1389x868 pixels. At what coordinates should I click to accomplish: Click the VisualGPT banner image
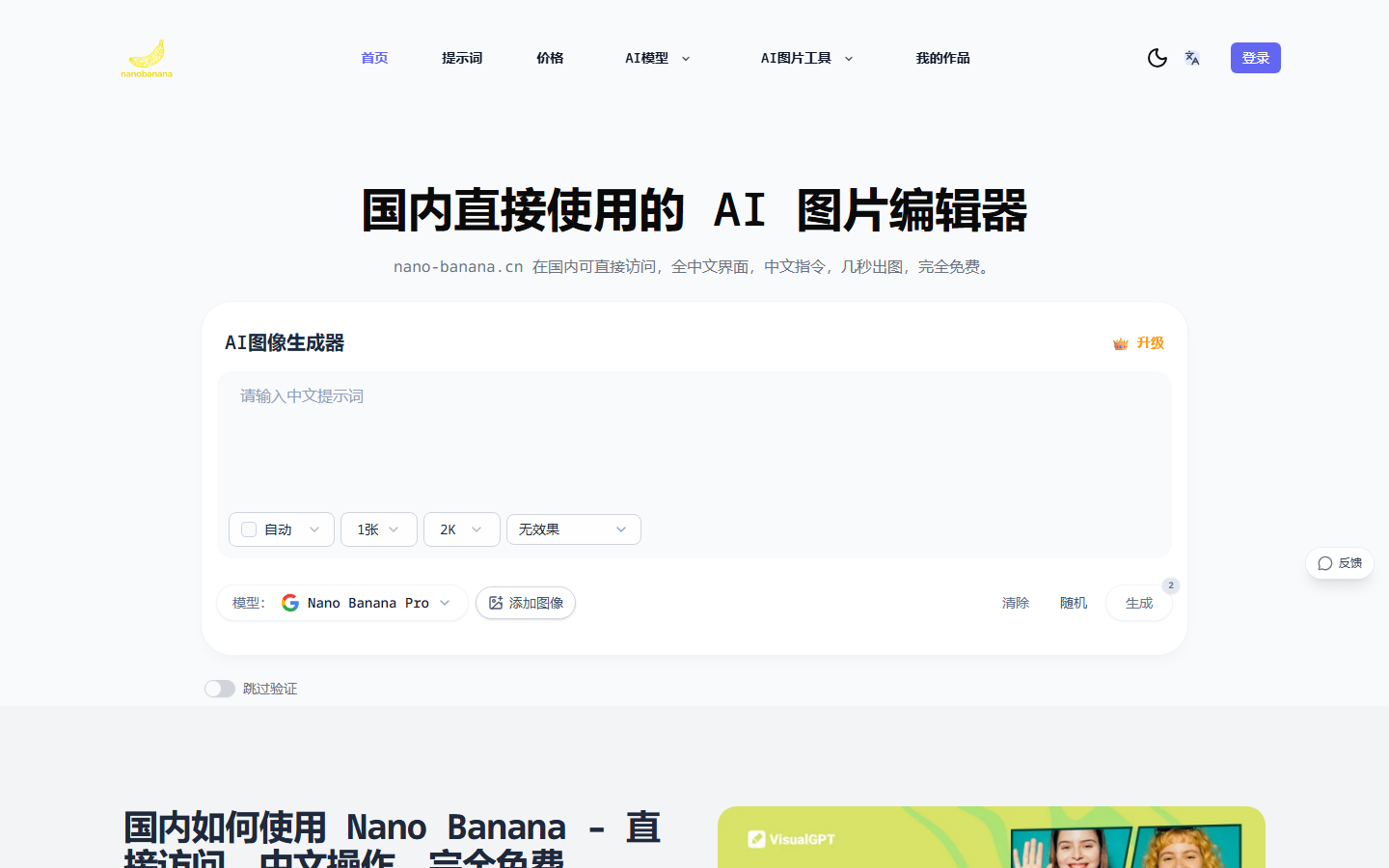pos(992,837)
